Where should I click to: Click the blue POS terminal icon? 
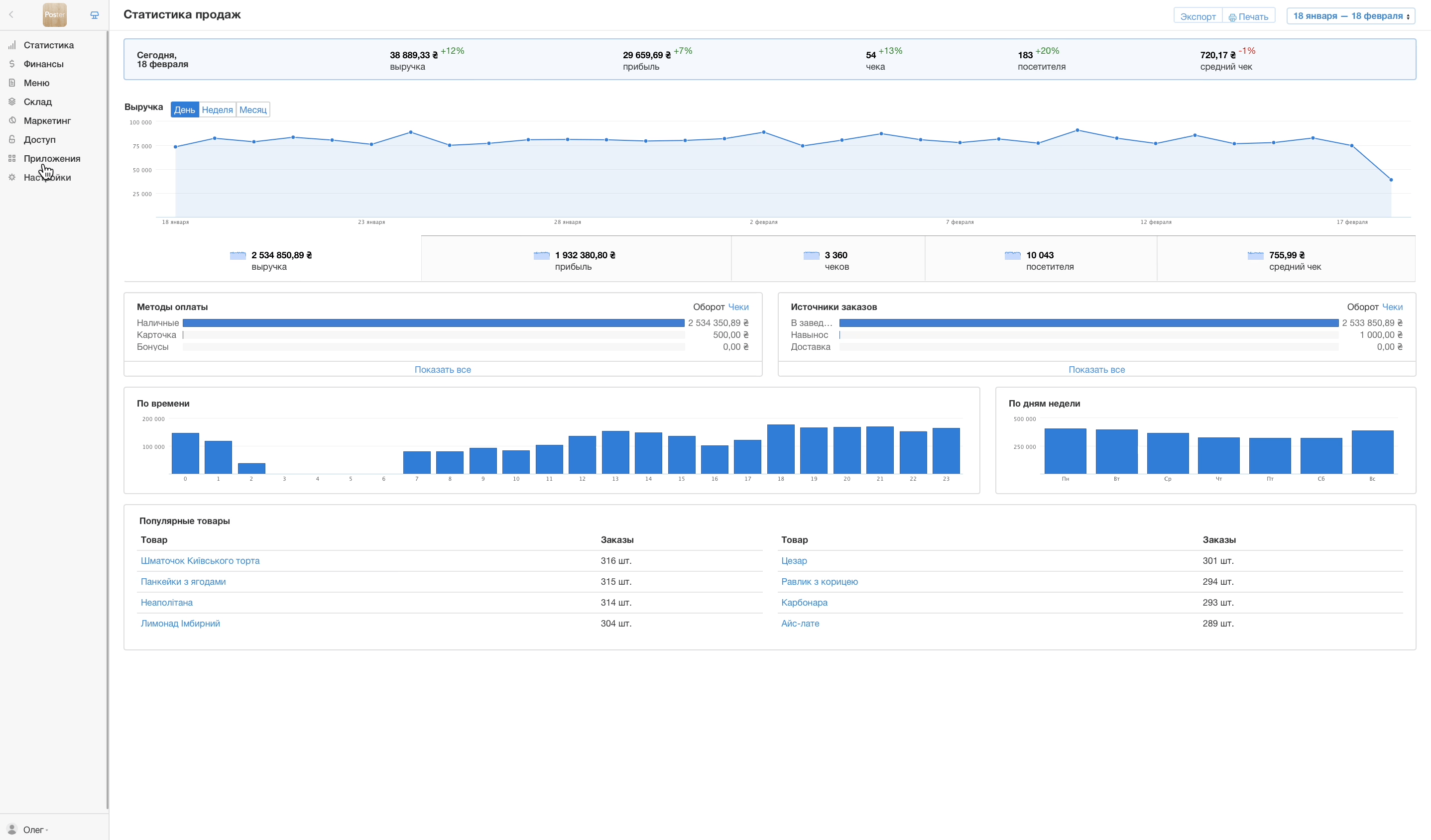pos(94,15)
